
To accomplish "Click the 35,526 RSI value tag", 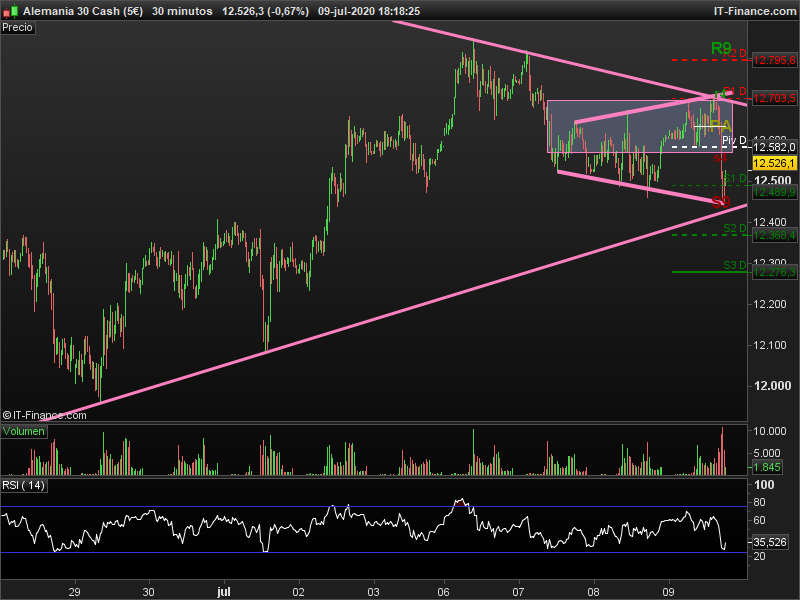I will (x=770, y=542).
